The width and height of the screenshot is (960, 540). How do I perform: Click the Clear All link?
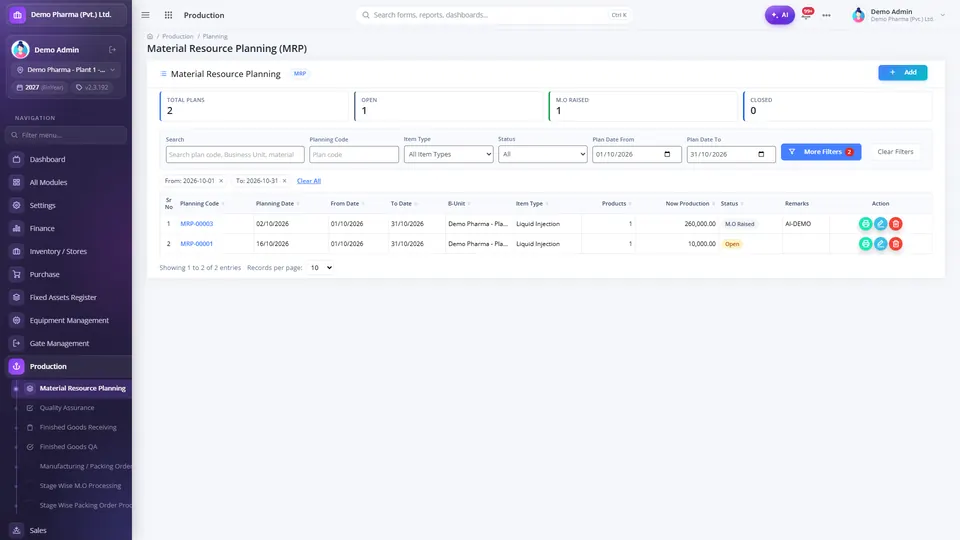pos(309,181)
